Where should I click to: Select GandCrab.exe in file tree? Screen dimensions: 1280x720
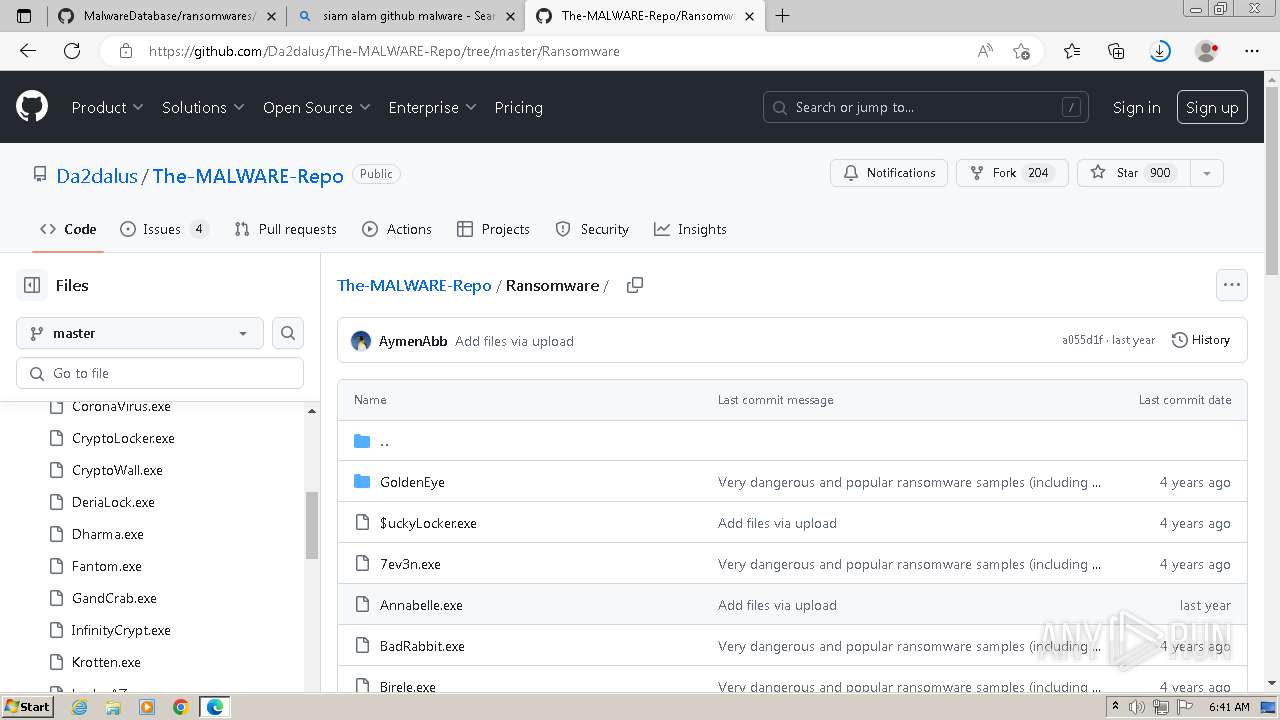click(x=114, y=598)
